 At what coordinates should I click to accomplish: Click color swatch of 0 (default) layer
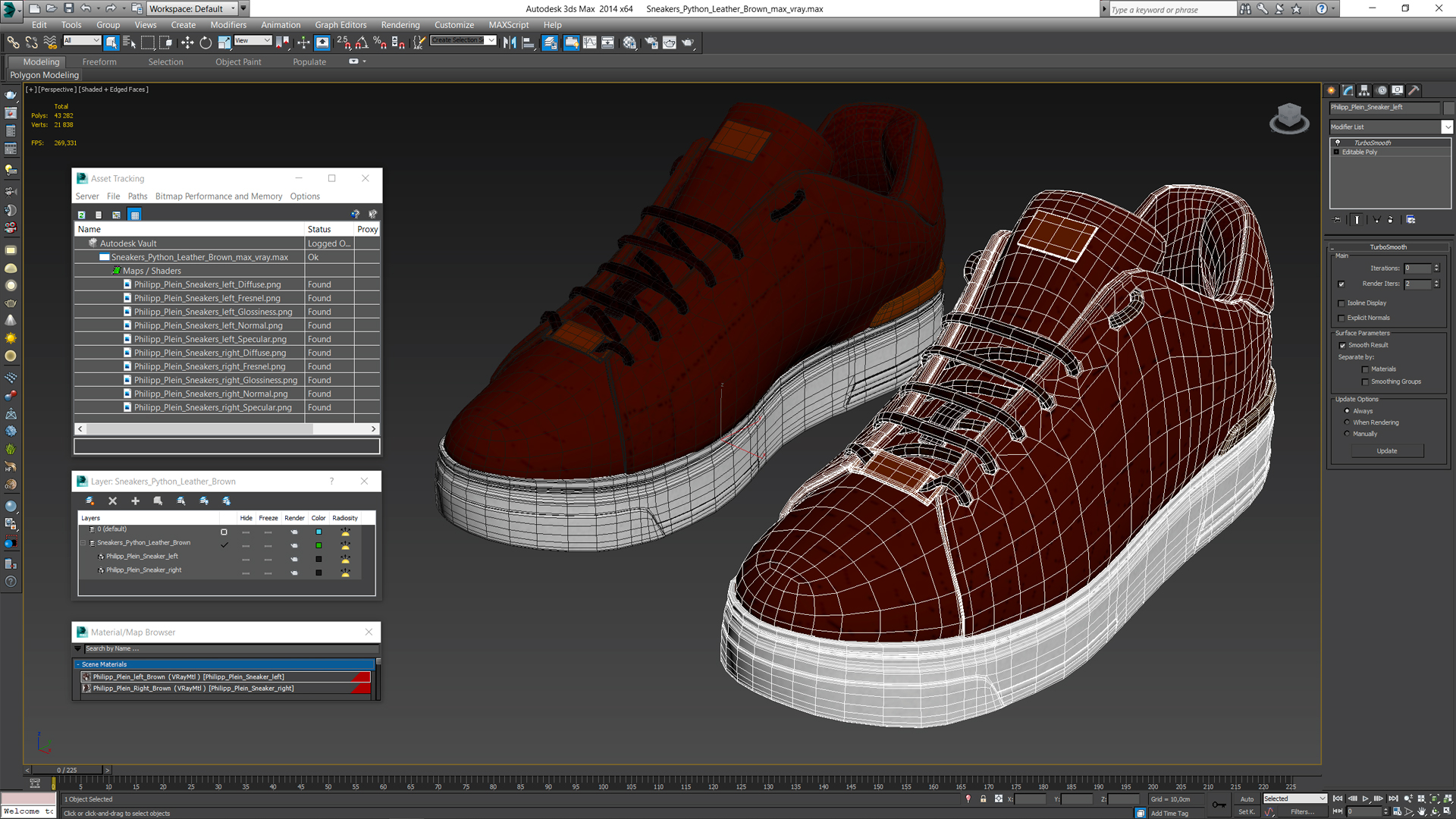click(x=318, y=532)
